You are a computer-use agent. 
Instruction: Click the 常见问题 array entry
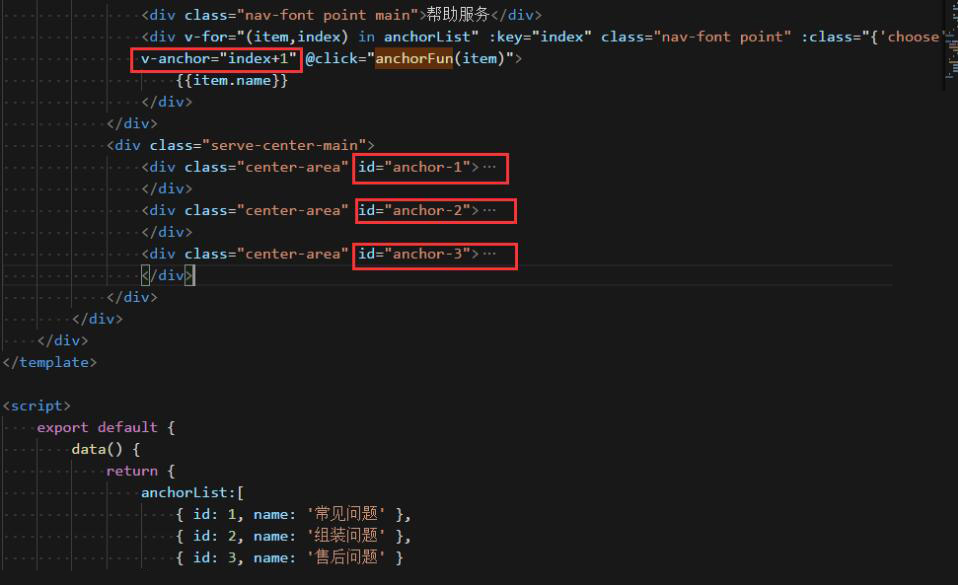[293, 514]
